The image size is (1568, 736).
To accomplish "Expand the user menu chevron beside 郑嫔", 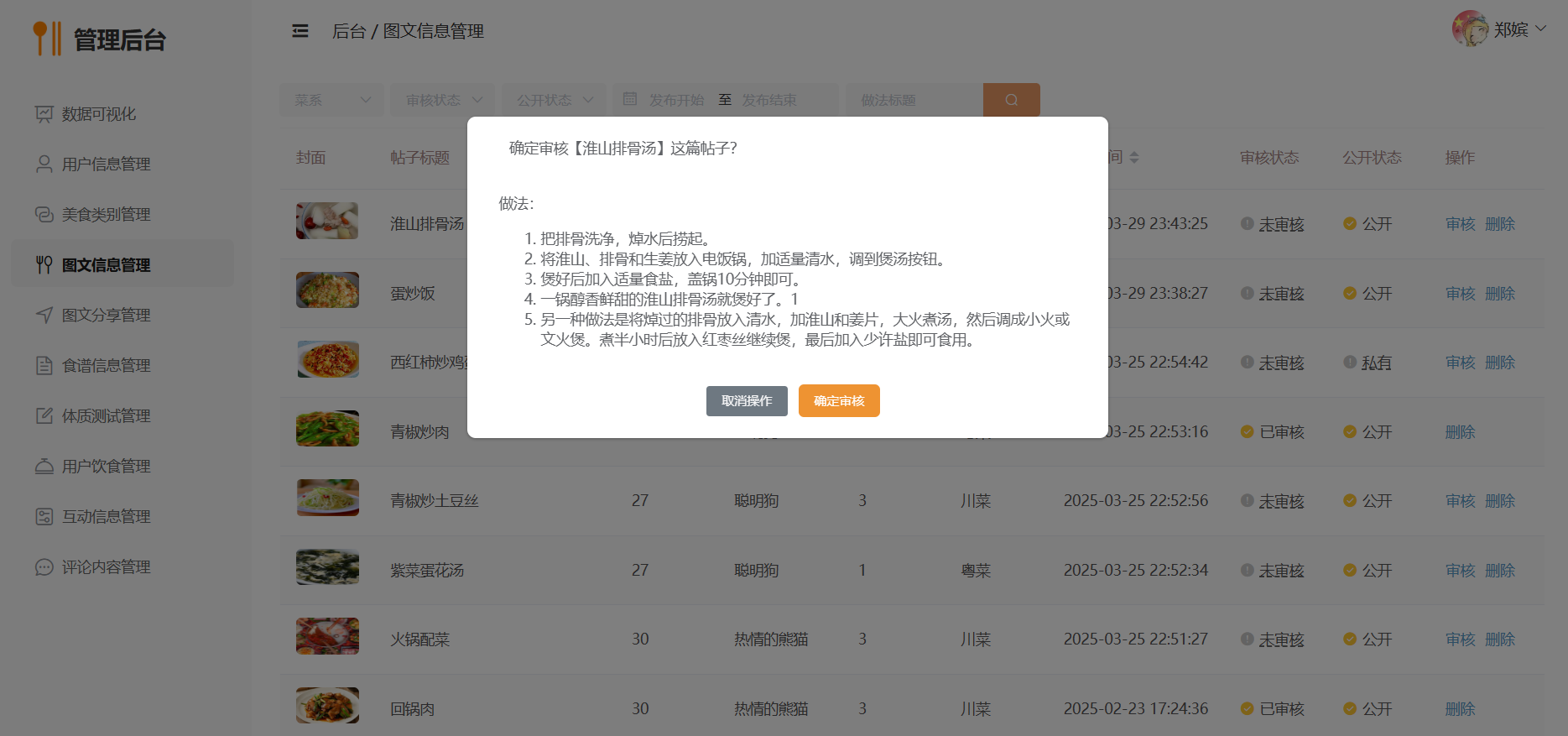I will 1541,29.
